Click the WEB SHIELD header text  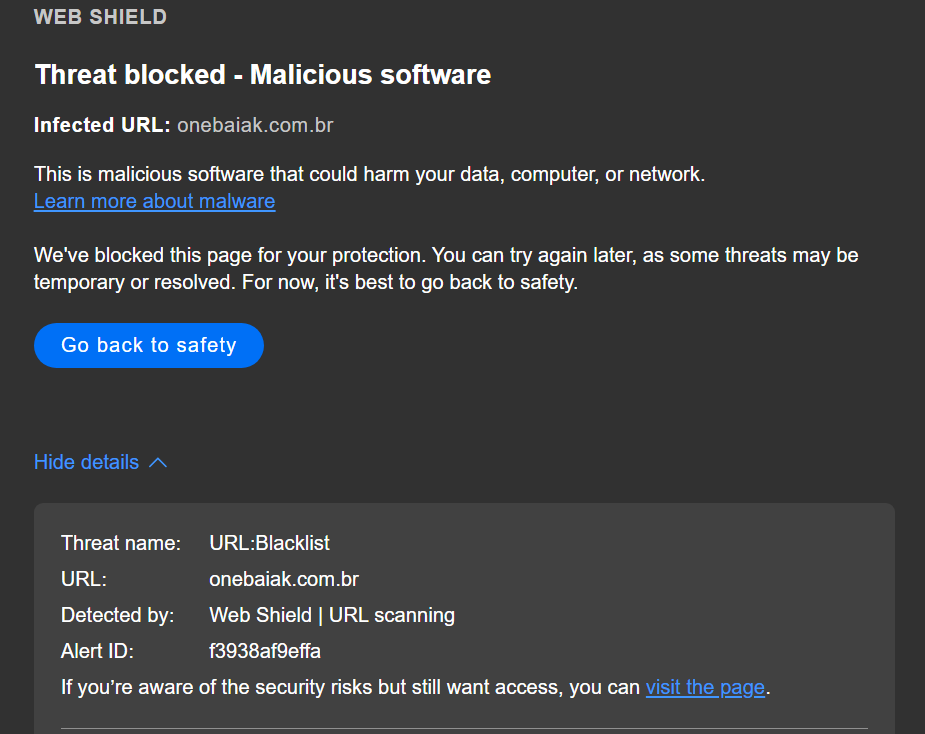tap(100, 17)
